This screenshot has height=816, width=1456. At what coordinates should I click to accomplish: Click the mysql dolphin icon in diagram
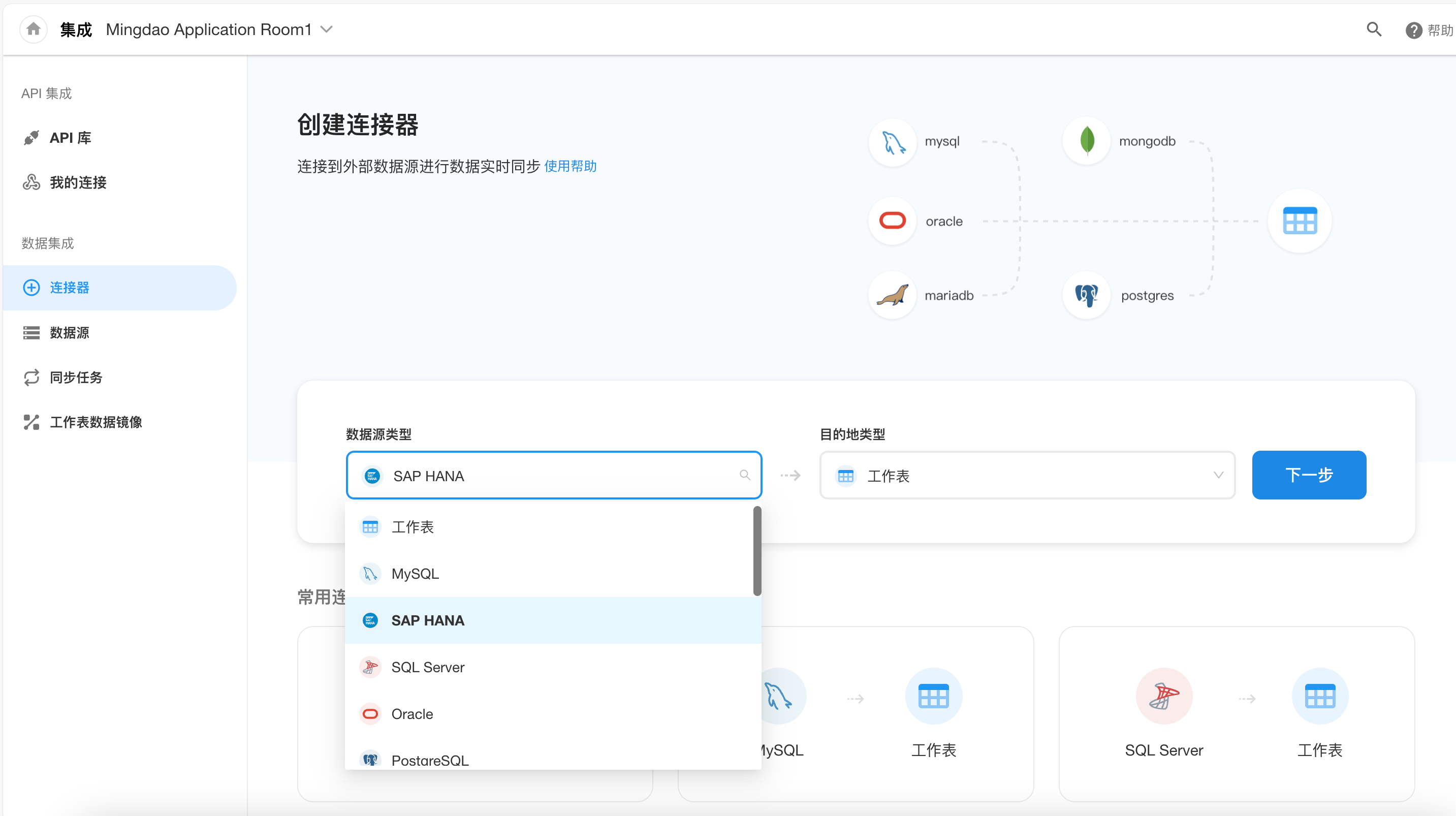pyautogui.click(x=893, y=142)
